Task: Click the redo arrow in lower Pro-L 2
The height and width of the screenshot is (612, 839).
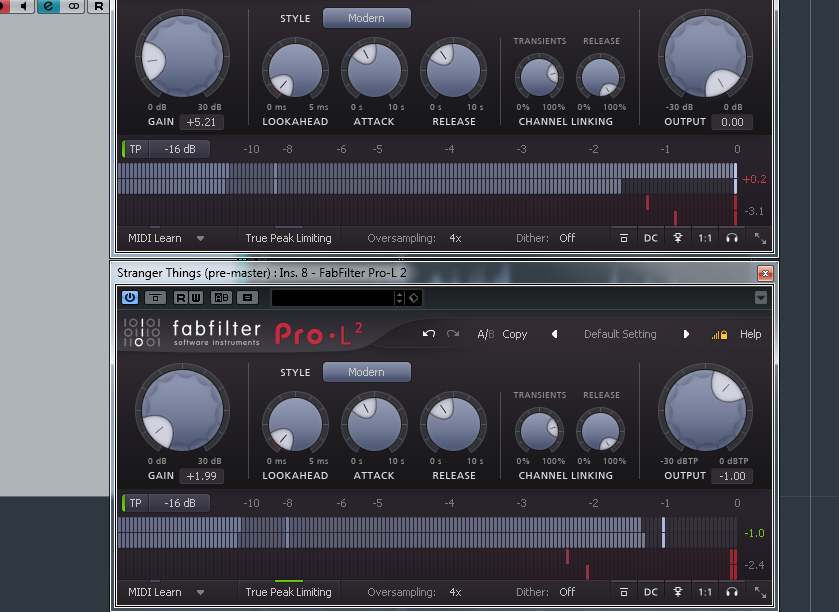Action: coord(453,334)
